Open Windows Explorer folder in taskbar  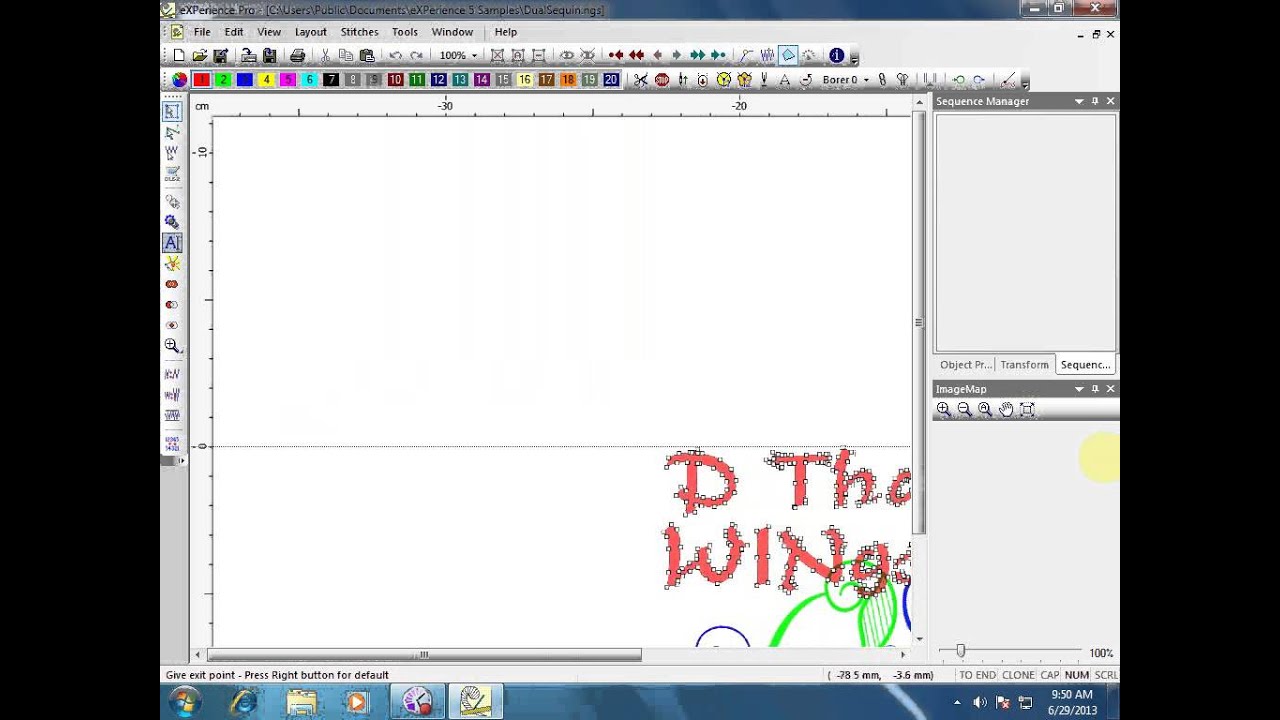[x=301, y=703]
